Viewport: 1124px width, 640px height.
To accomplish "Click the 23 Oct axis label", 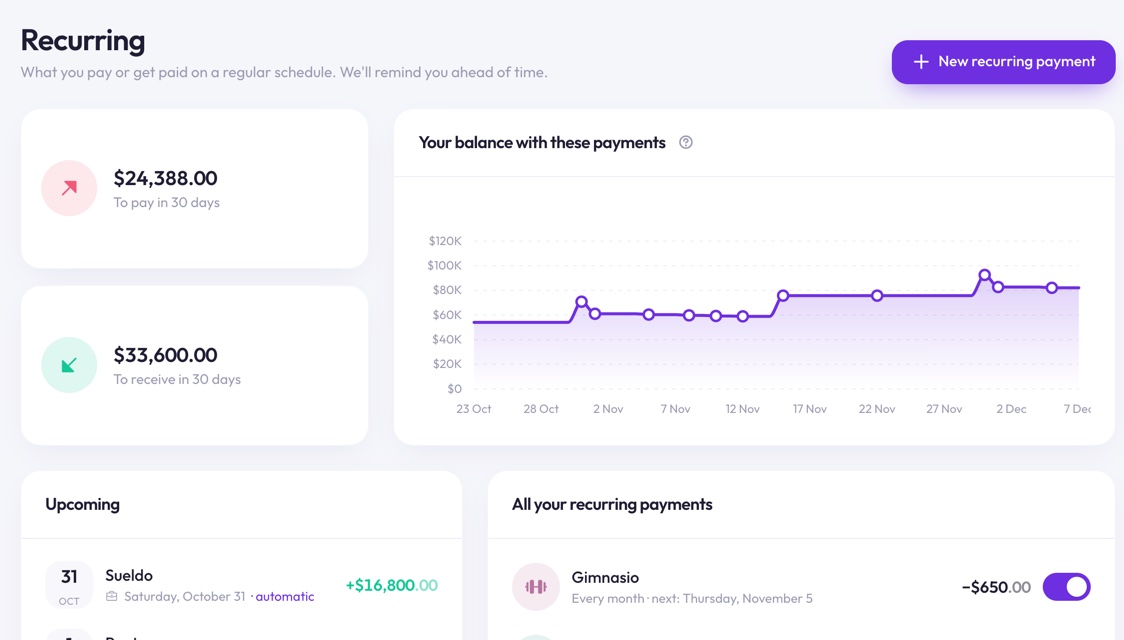I will point(474,409).
